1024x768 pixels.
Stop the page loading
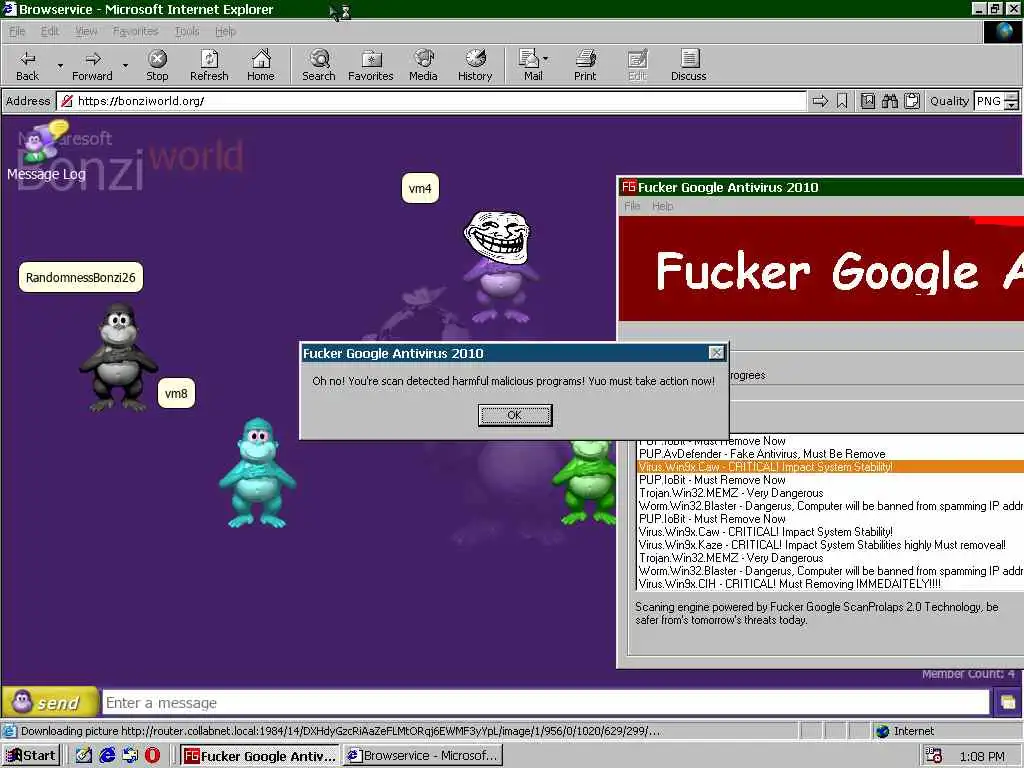157,65
